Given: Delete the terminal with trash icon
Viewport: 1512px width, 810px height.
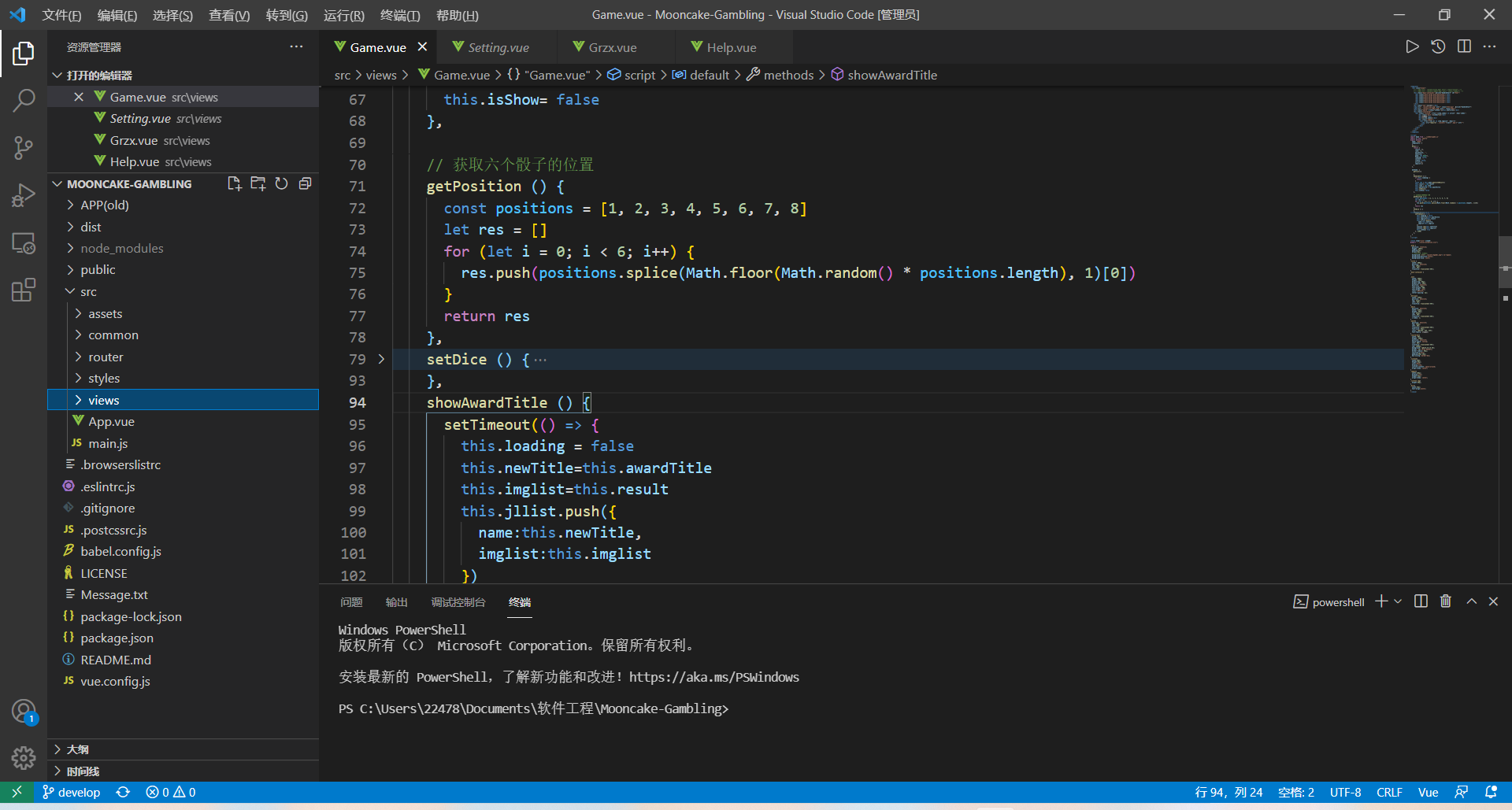Looking at the screenshot, I should click(1445, 601).
